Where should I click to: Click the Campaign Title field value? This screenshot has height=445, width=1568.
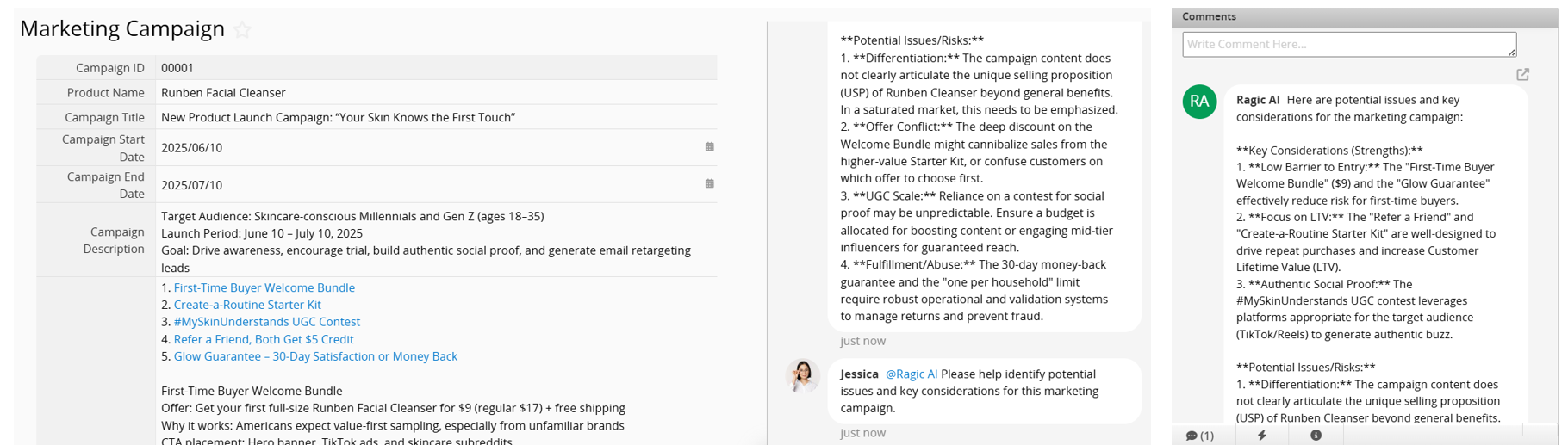(x=338, y=118)
